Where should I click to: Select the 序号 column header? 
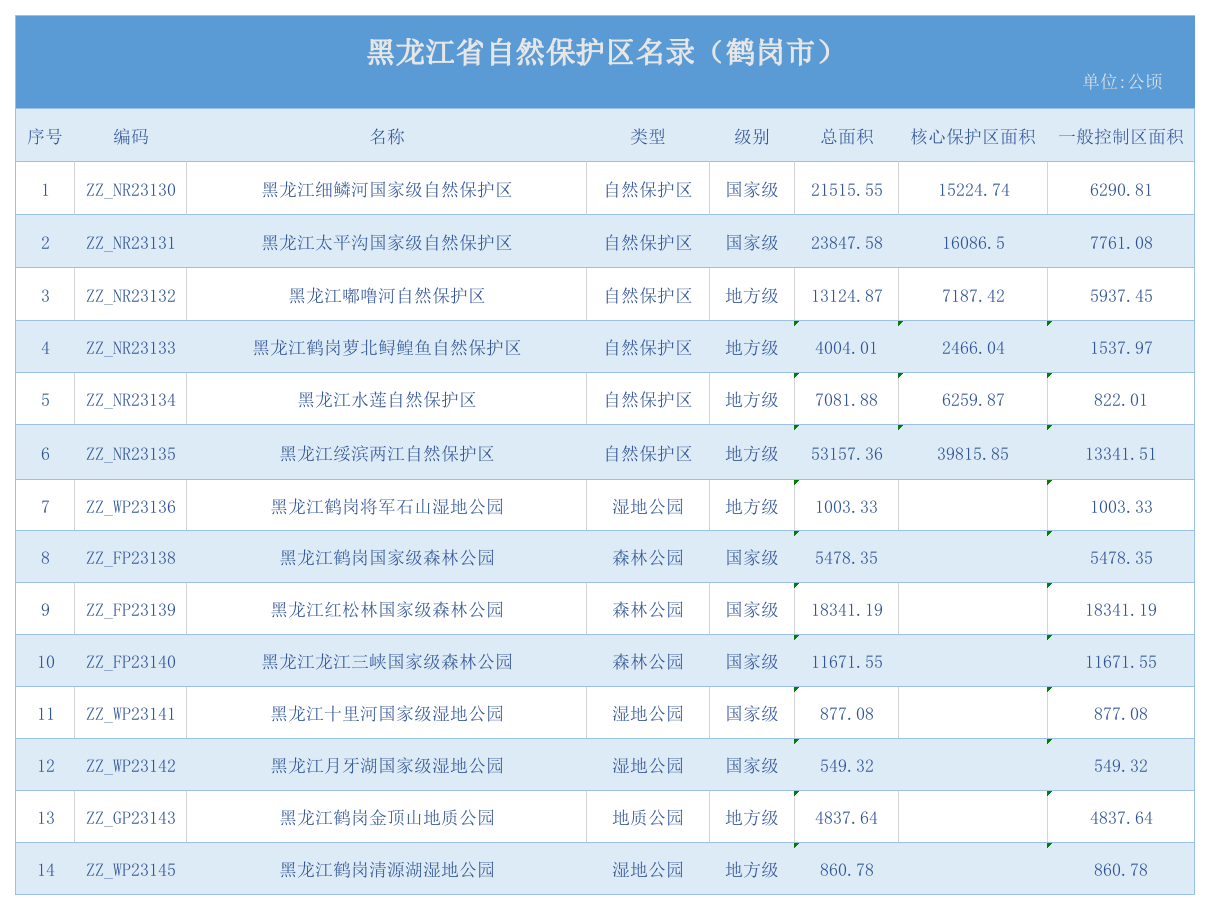click(x=45, y=136)
